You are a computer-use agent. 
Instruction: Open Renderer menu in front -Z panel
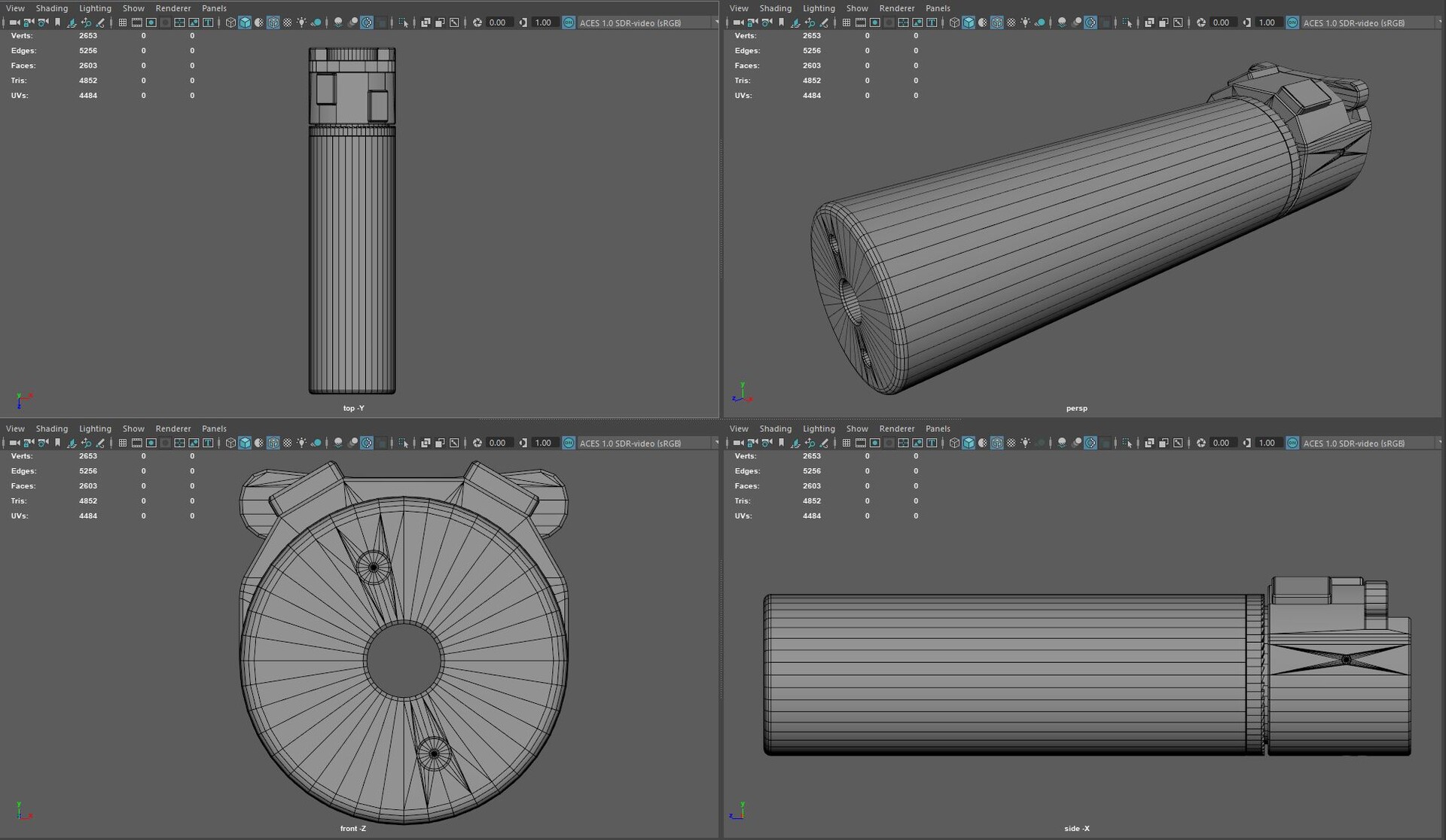172,428
